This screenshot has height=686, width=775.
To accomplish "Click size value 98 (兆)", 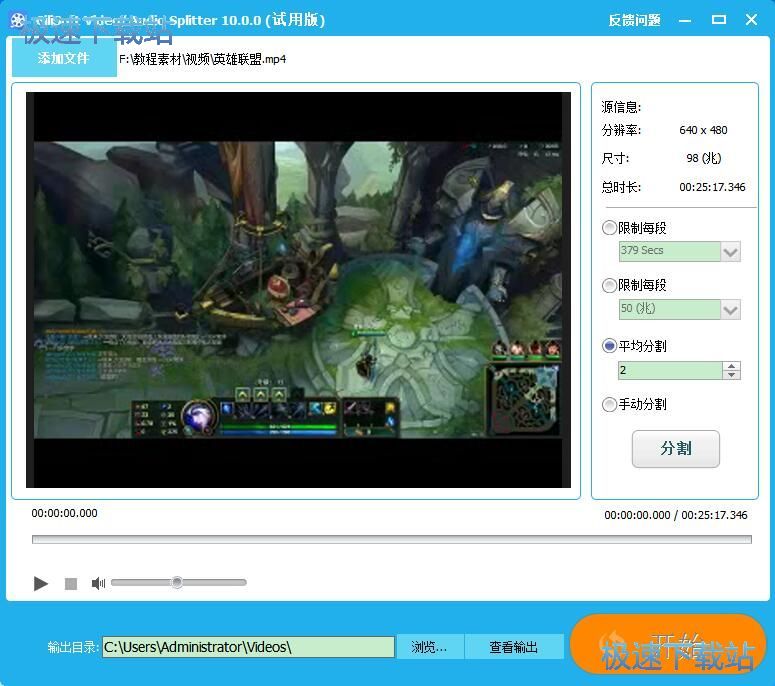I will point(704,158).
